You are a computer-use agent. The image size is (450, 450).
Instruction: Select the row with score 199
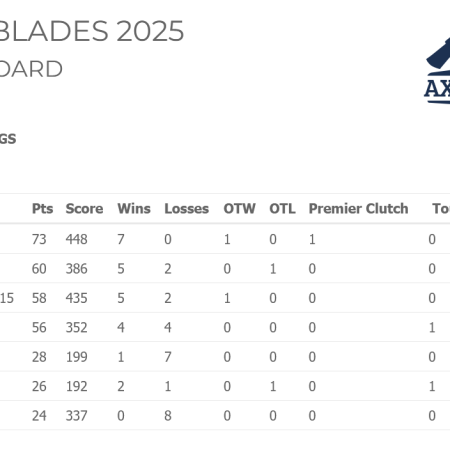(225, 357)
